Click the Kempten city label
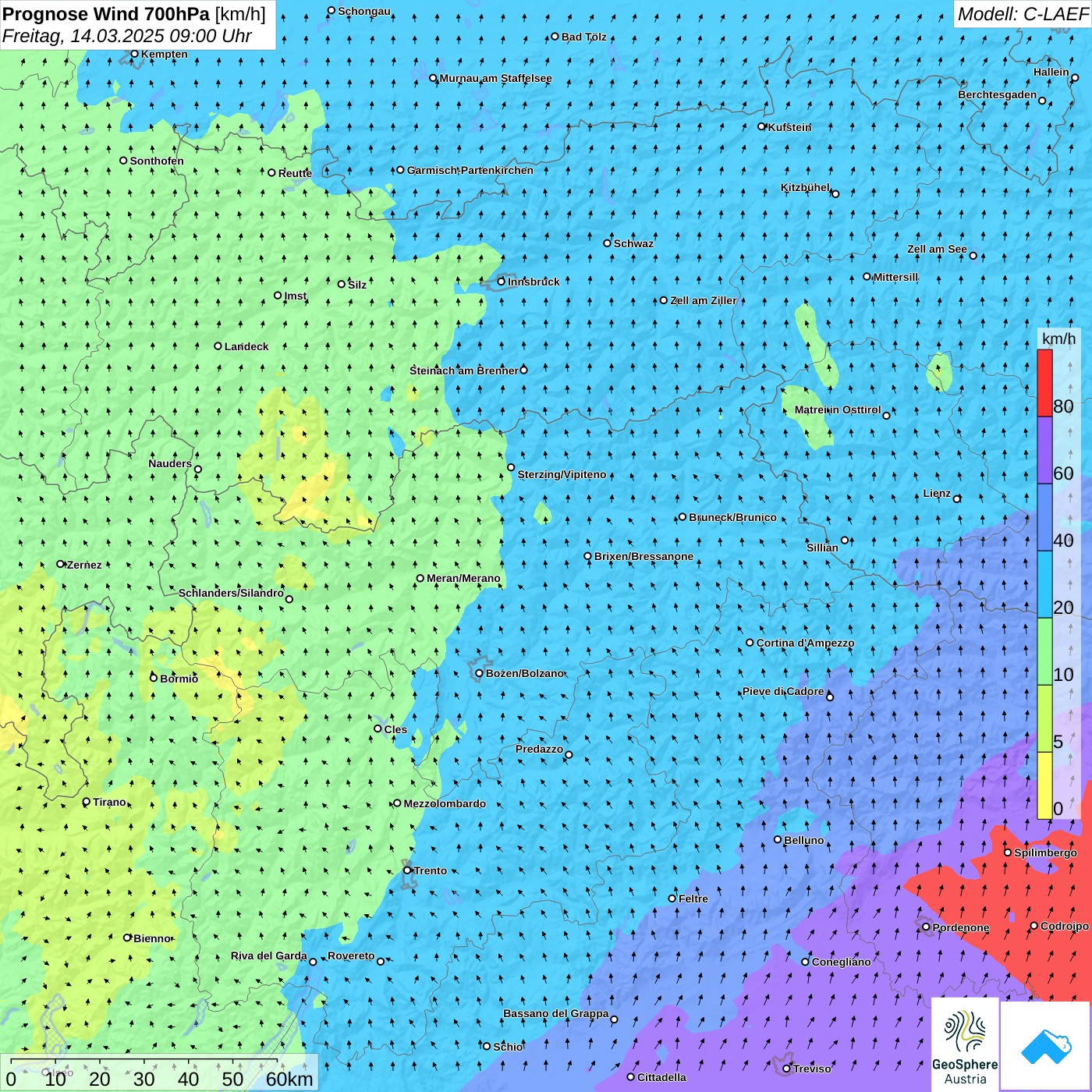This screenshot has height=1092, width=1092. [x=165, y=54]
